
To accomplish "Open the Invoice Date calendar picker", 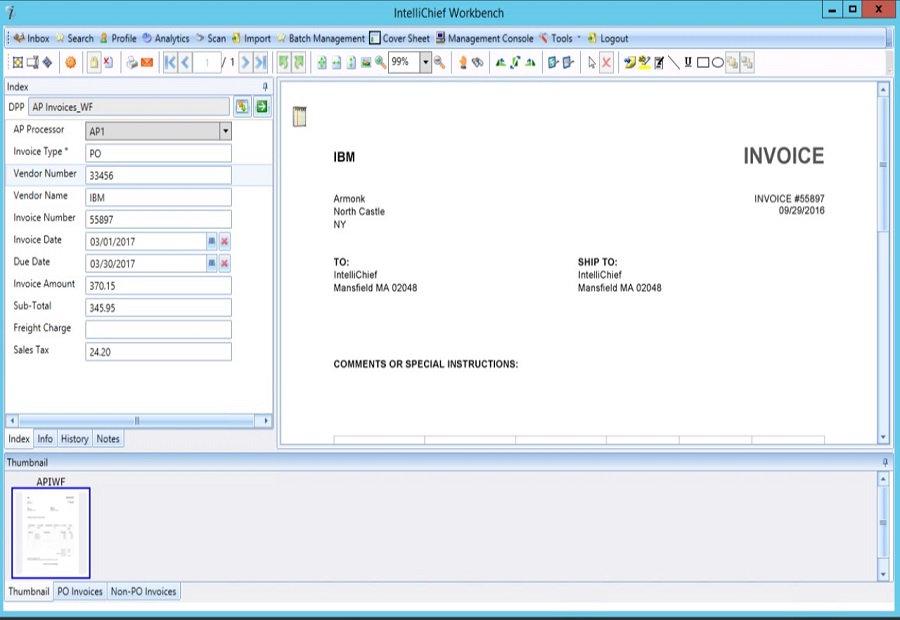I will (x=211, y=242).
